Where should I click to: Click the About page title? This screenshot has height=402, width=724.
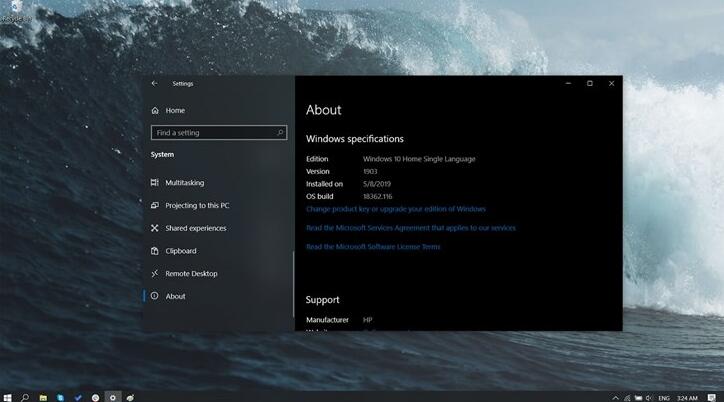[324, 110]
